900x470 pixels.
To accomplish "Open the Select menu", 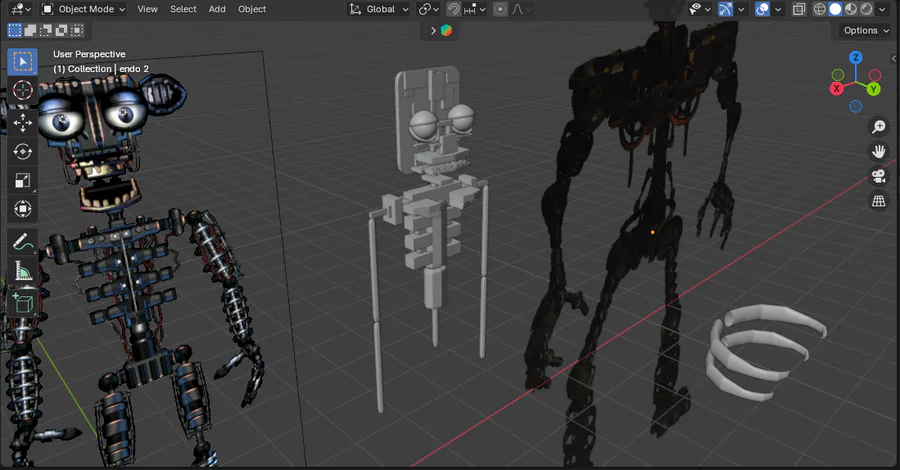I will (183, 9).
